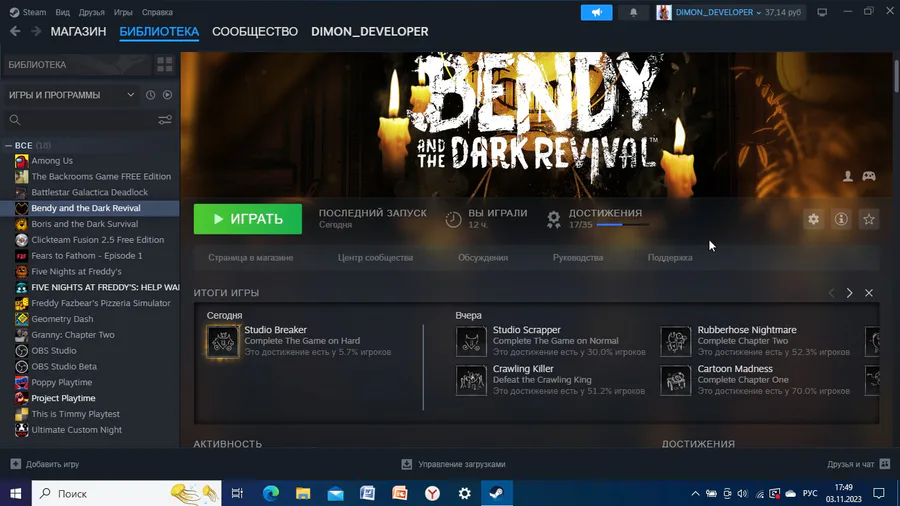Click the Add Game plus icon

pyautogui.click(x=15, y=464)
